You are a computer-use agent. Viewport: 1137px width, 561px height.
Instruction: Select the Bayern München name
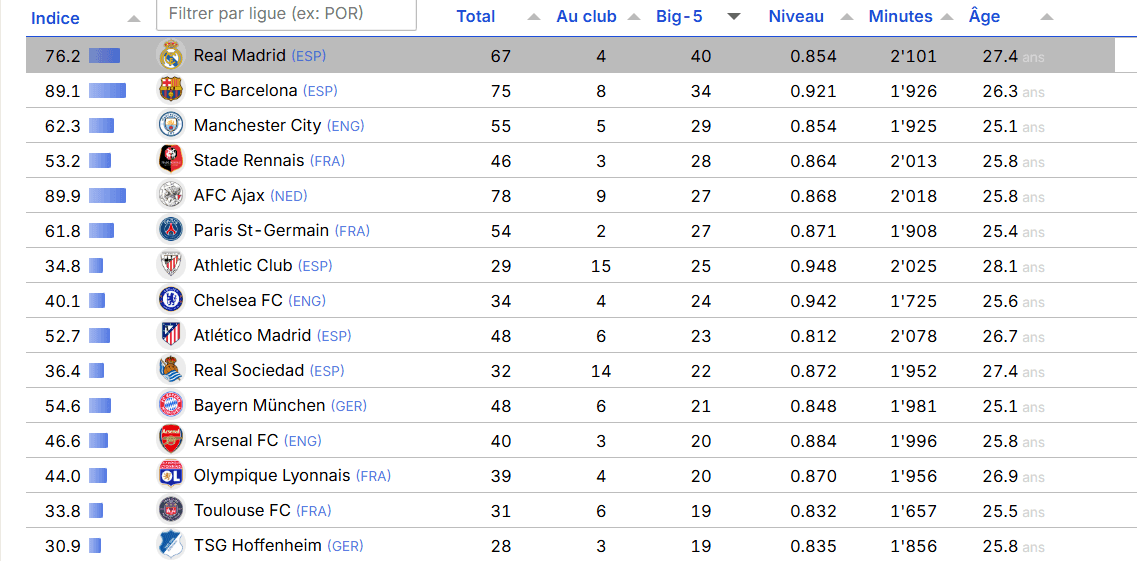(260, 405)
